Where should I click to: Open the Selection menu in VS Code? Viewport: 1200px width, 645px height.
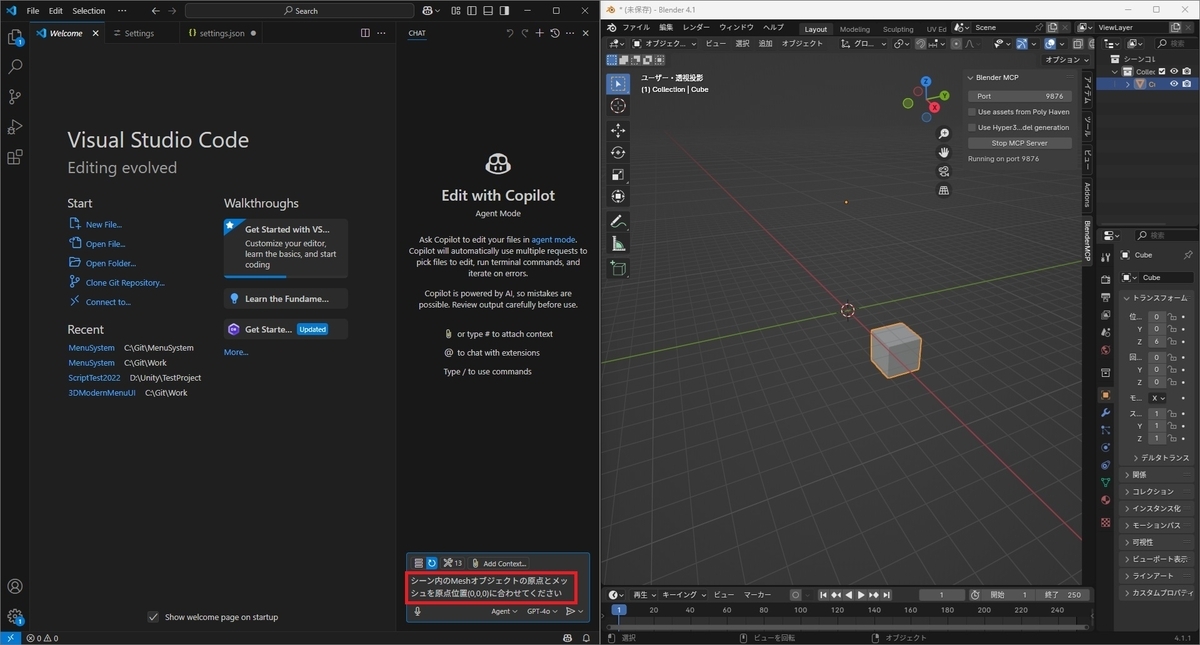(88, 11)
